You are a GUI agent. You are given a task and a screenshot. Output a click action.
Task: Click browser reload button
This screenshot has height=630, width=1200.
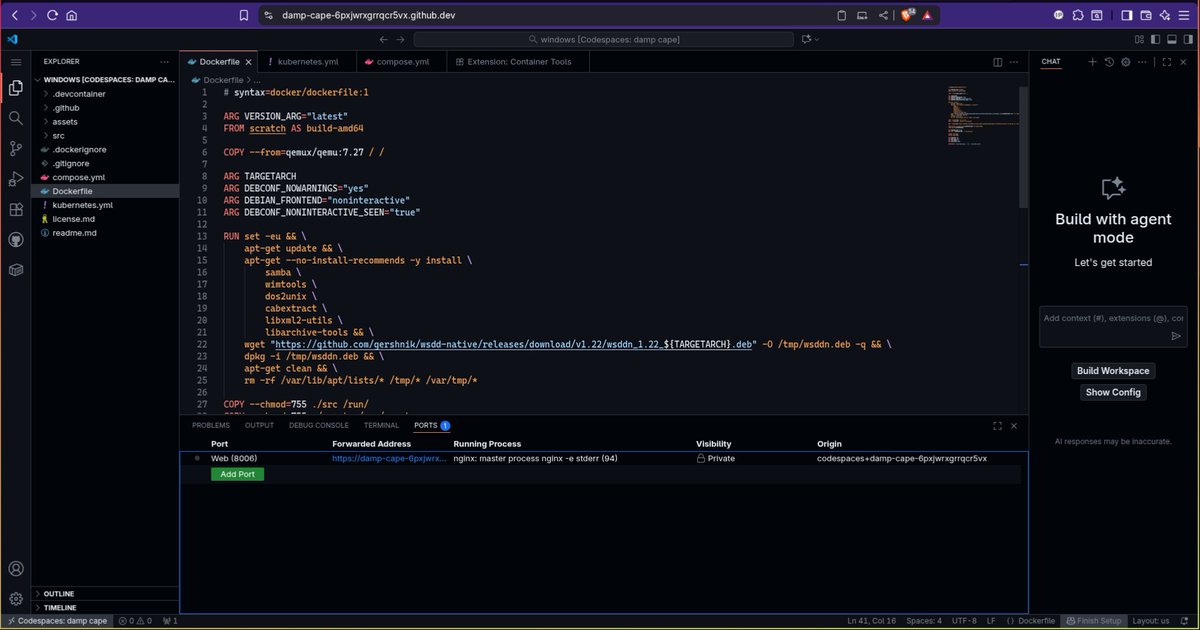coord(52,15)
